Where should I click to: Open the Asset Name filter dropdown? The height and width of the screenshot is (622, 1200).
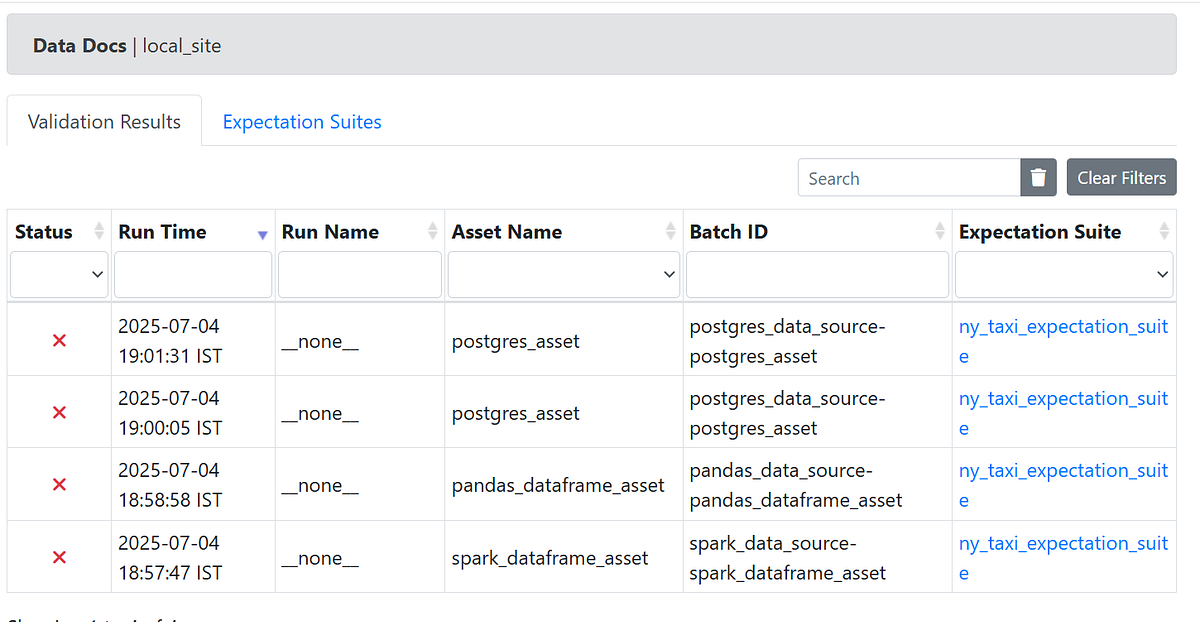coord(563,273)
